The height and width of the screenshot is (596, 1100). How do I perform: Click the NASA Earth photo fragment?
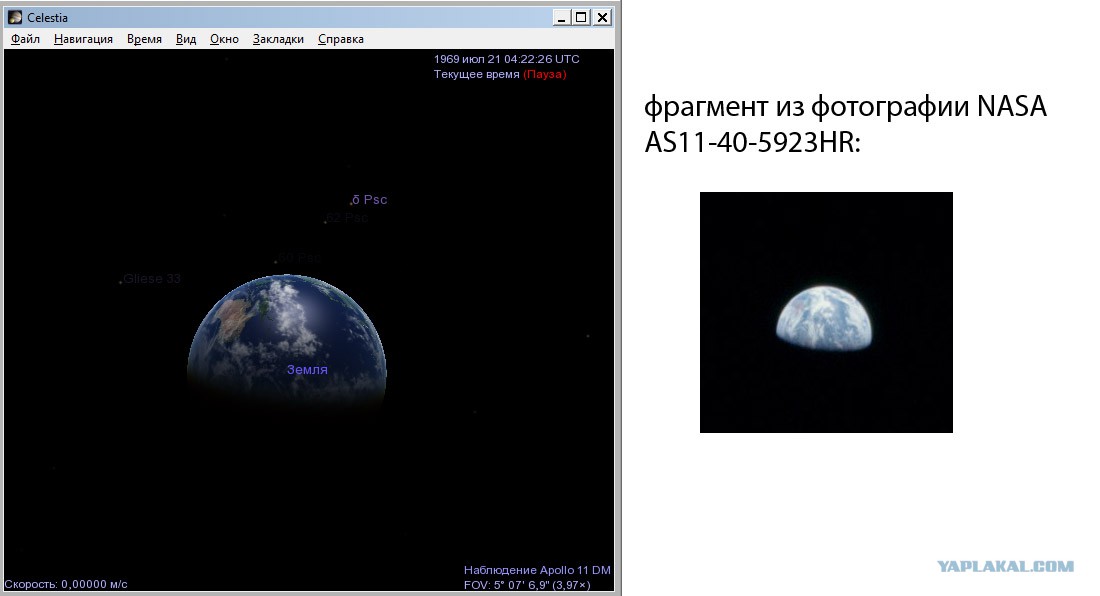tap(826, 312)
